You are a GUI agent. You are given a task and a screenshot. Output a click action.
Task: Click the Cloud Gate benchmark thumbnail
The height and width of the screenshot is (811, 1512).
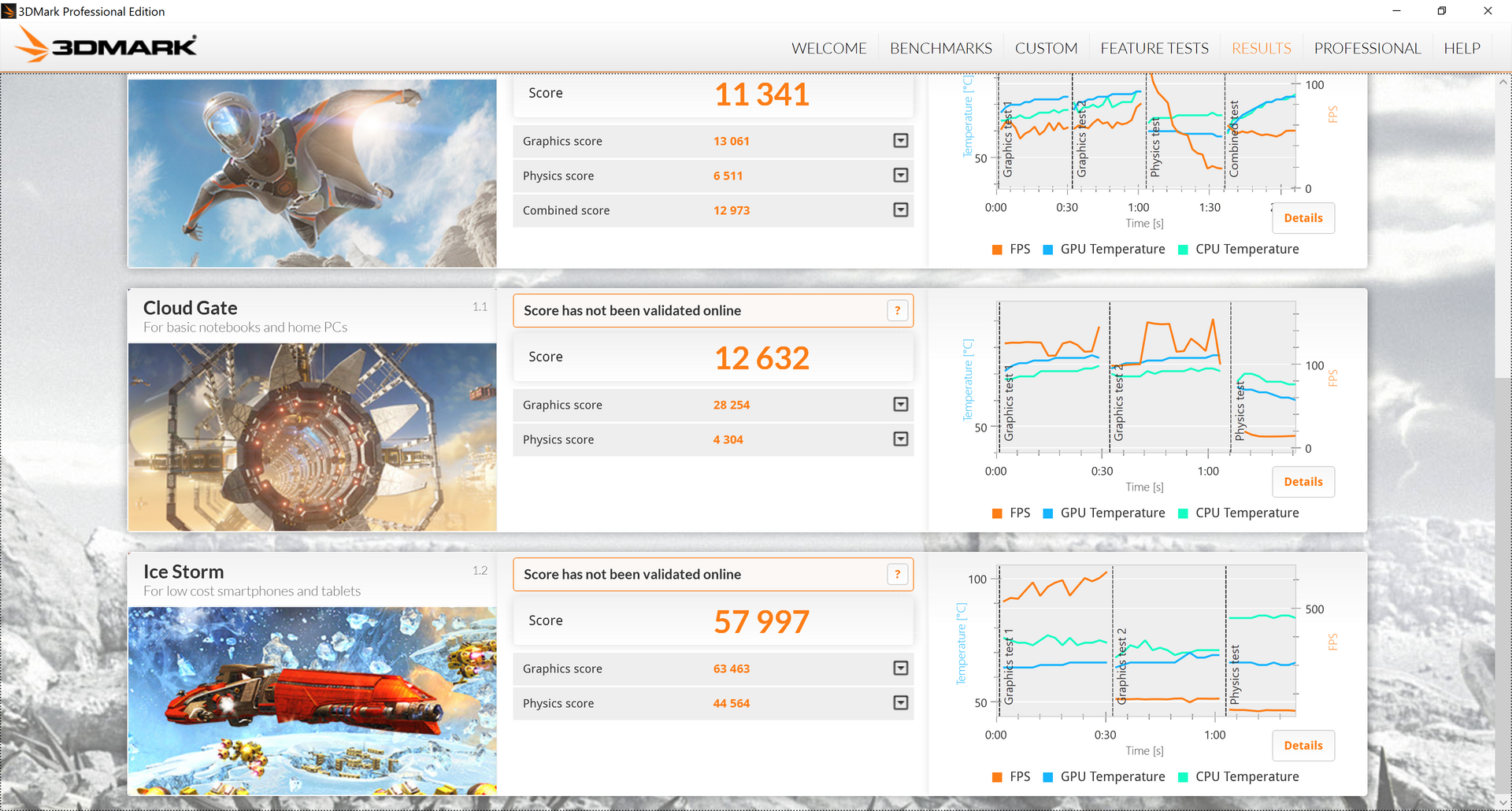point(313,437)
